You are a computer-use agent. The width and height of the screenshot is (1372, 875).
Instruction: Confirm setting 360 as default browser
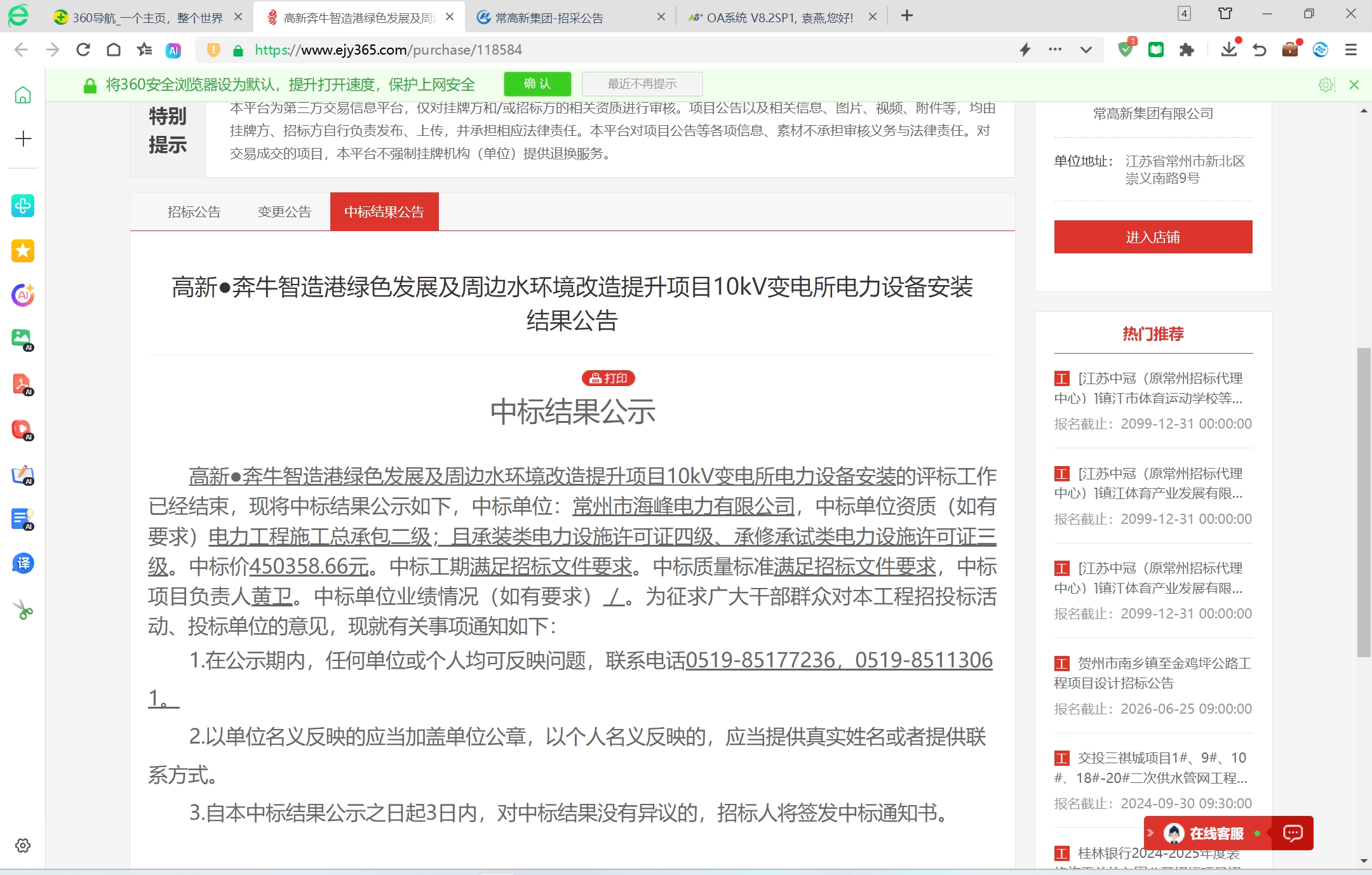(x=537, y=84)
